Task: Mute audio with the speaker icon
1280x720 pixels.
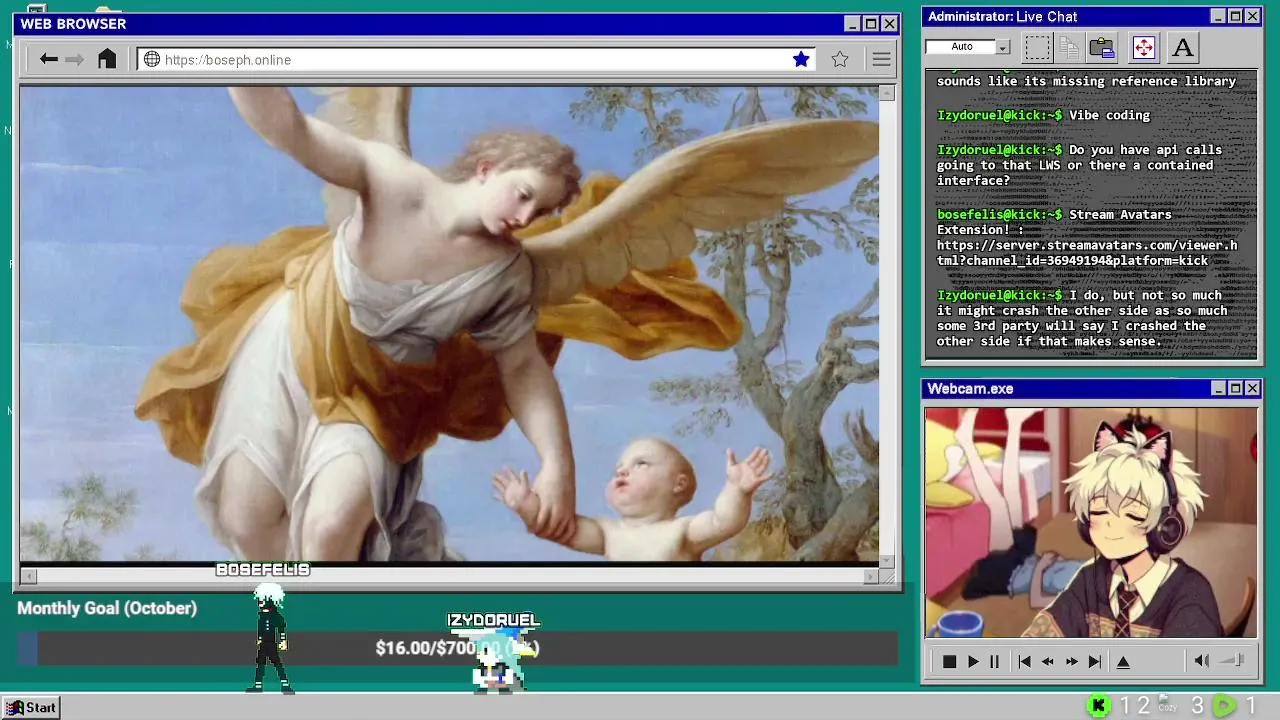Action: click(1202, 660)
